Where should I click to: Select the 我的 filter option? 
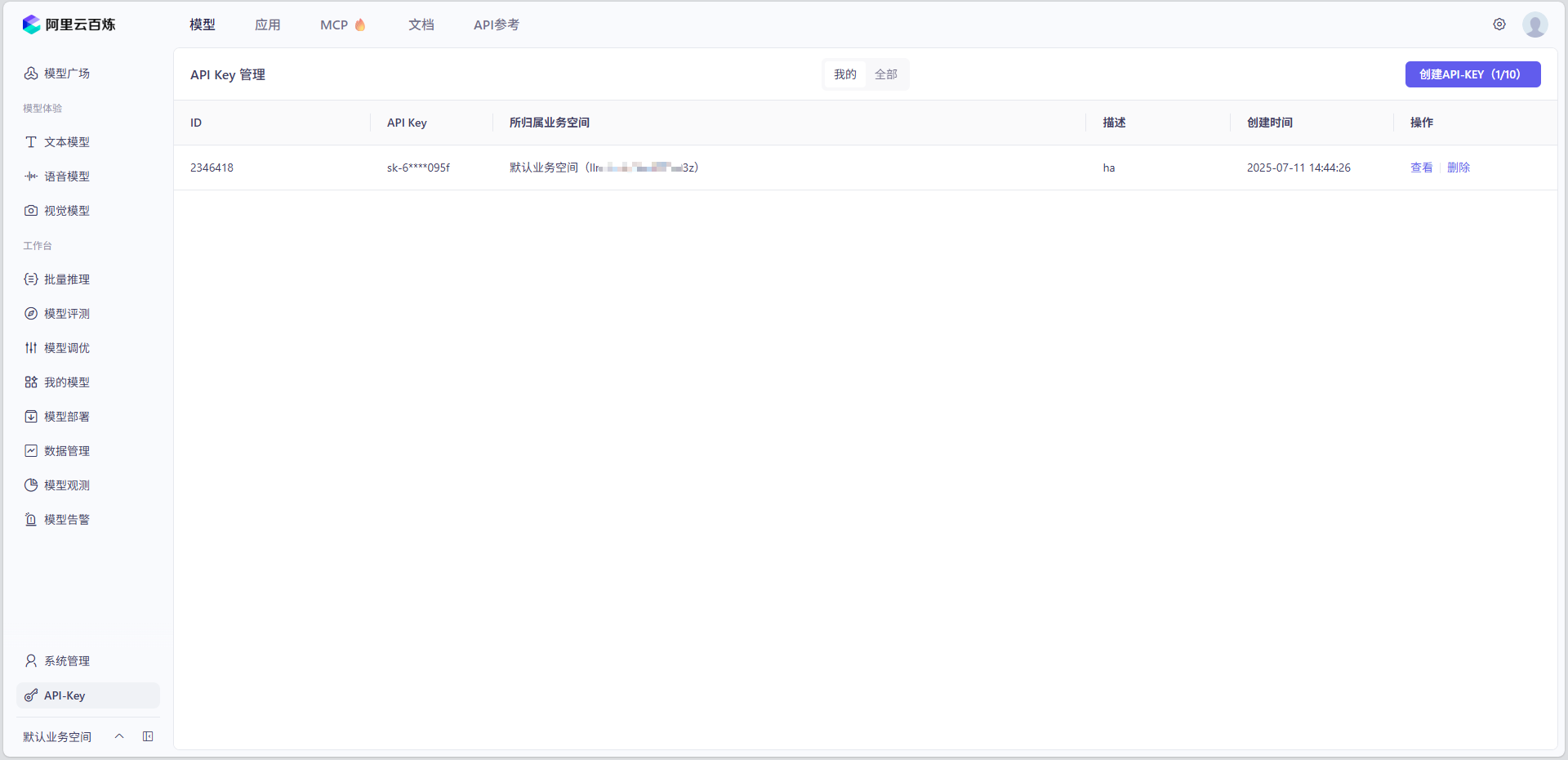tap(844, 74)
